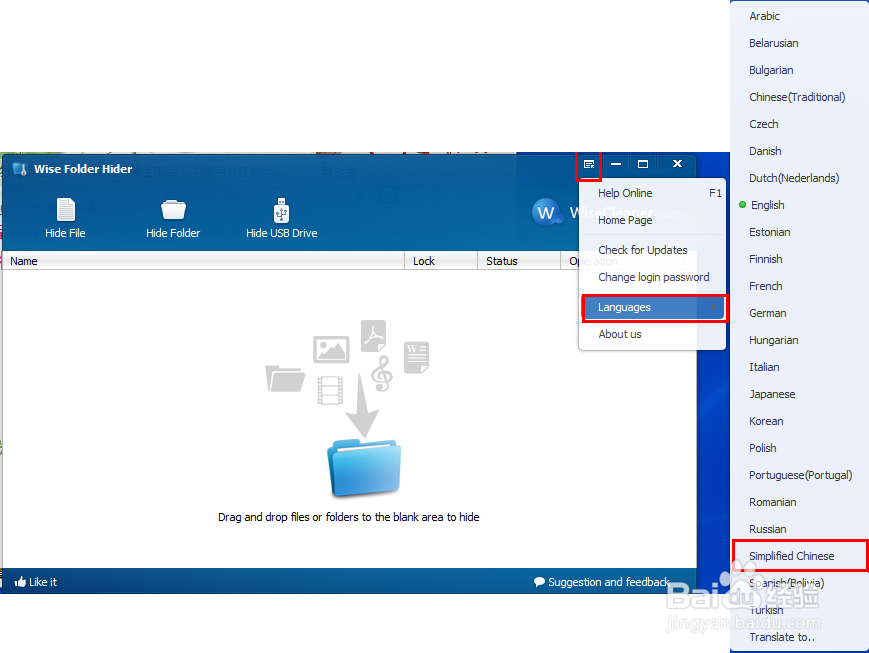This screenshot has height=653, width=869.
Task: Maximize the Wise Folder Hider window
Action: click(x=643, y=164)
